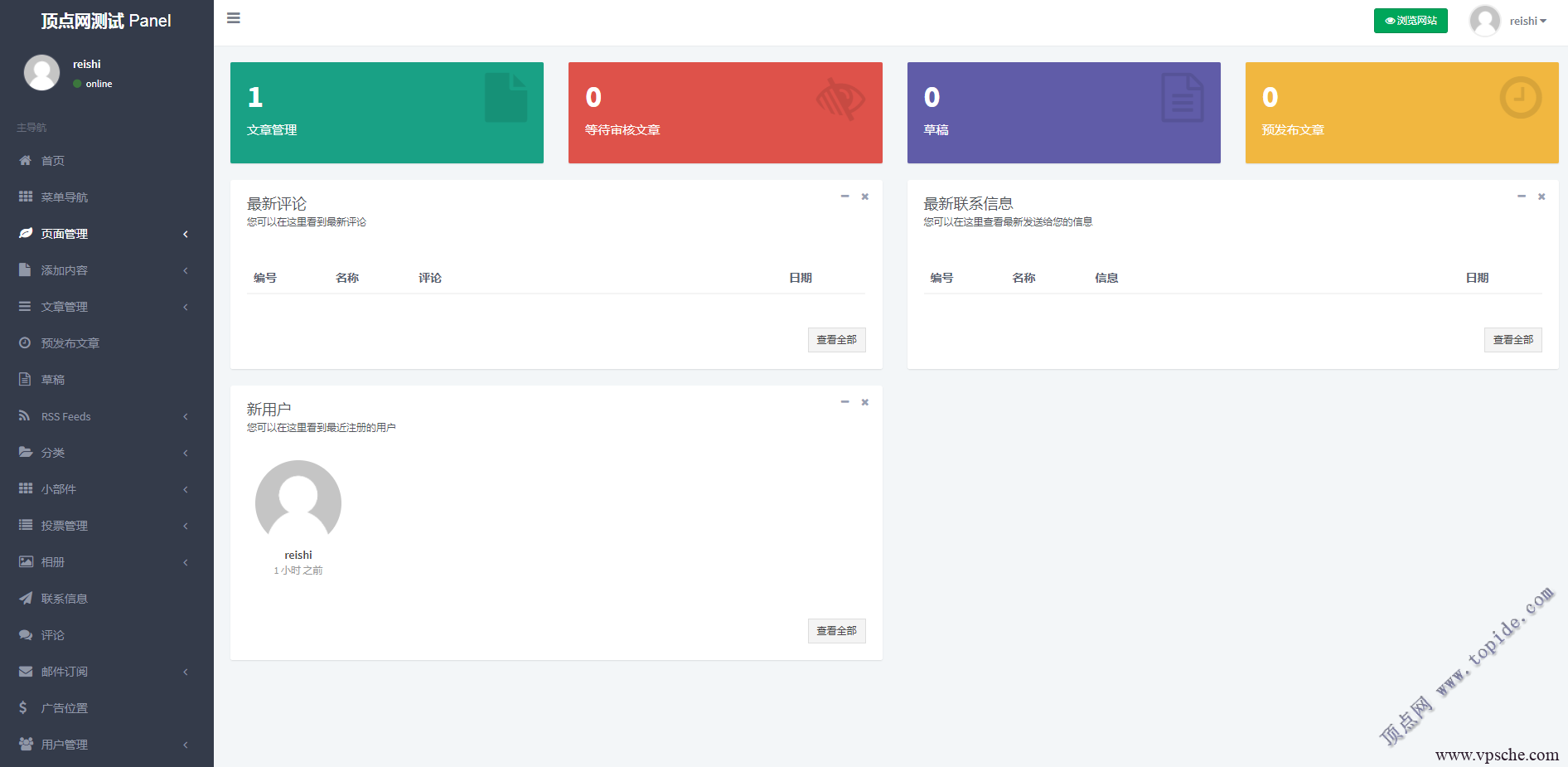The height and width of the screenshot is (767, 1568).
Task: Click the envelope icon for 邮件订阅
Action: click(x=25, y=672)
